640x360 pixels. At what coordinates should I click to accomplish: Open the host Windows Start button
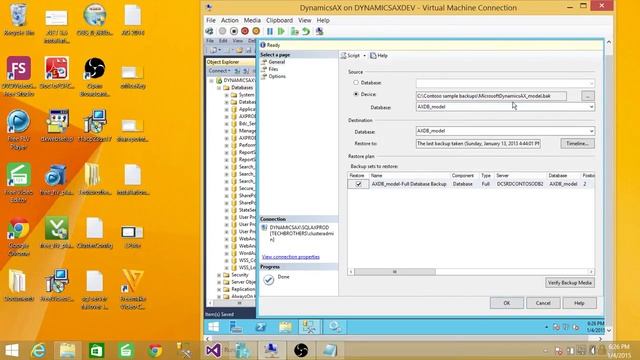click(x=12, y=350)
